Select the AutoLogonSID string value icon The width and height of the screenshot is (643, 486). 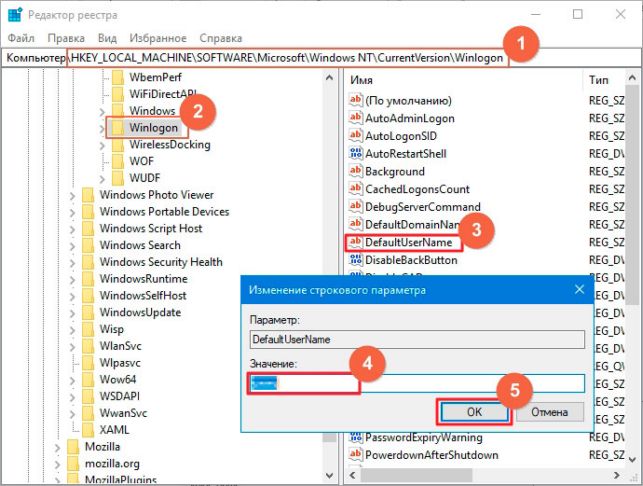(356, 136)
